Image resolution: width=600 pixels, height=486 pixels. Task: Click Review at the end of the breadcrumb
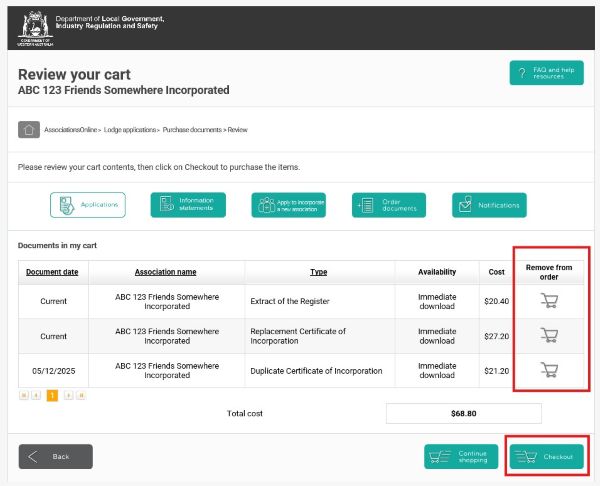coord(238,130)
